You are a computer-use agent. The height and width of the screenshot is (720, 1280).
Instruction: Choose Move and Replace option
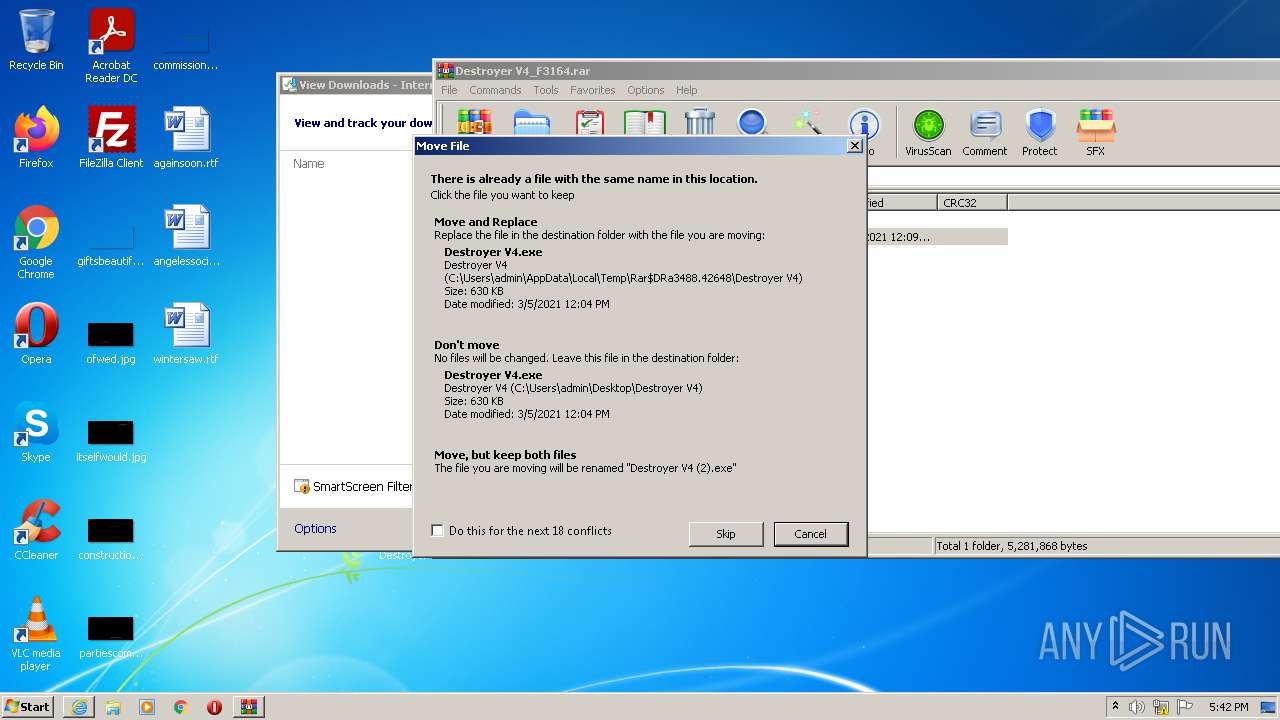(638, 264)
